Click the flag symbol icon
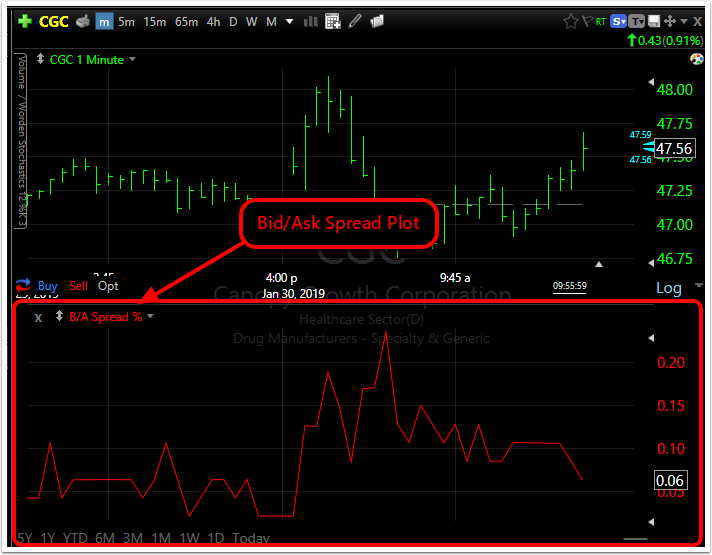 pos(588,21)
